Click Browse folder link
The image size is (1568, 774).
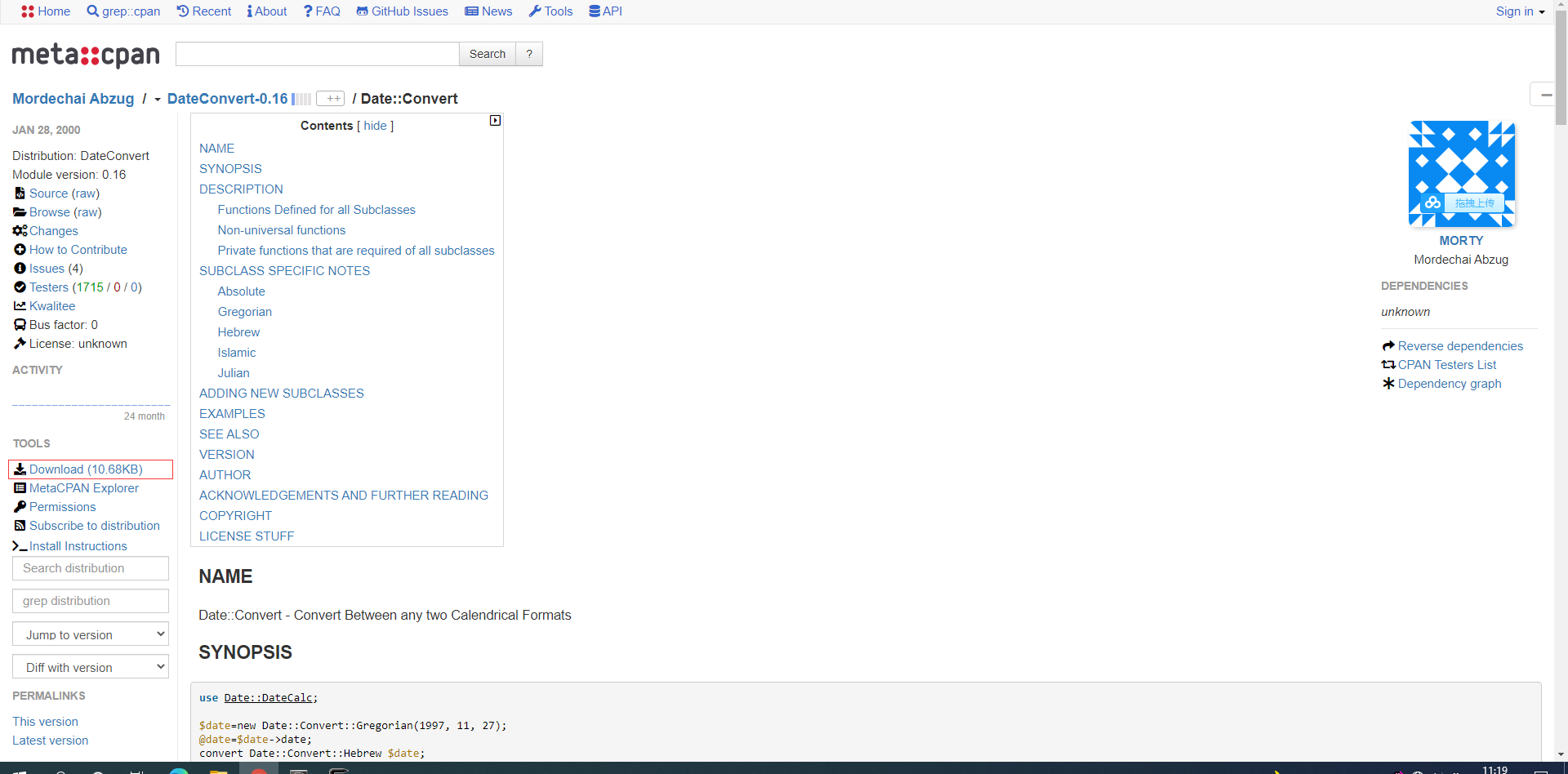point(49,212)
